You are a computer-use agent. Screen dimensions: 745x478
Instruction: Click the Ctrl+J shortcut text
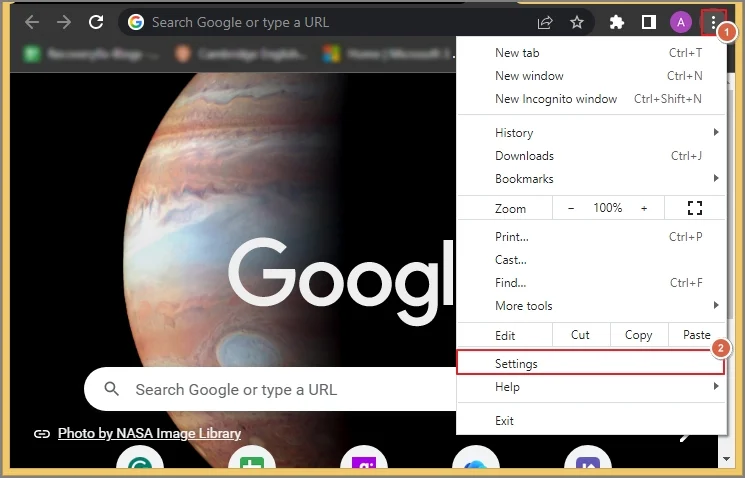[686, 155]
